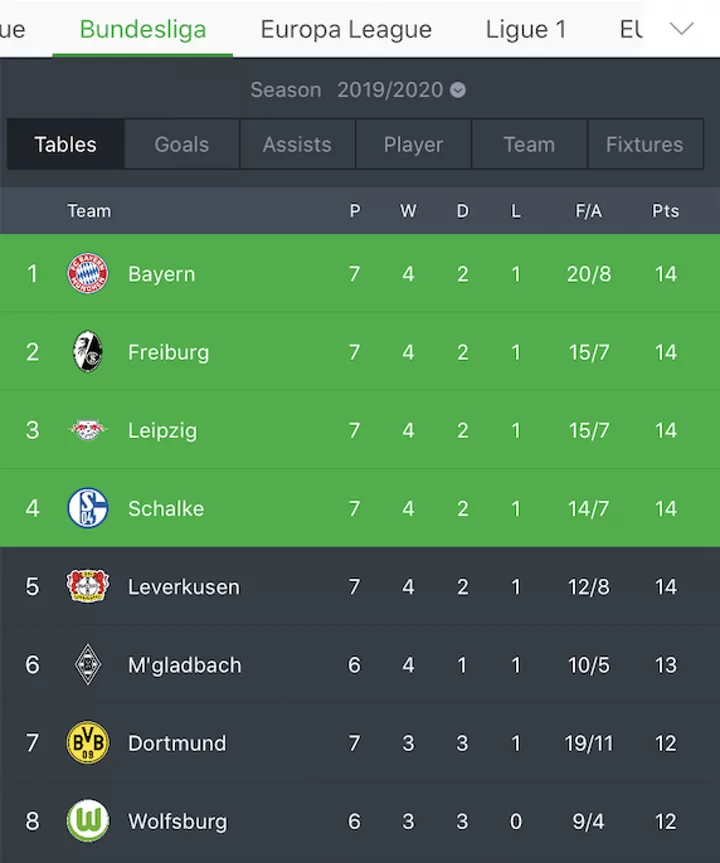720x863 pixels.
Task: Open the Player statistics view
Action: click(x=413, y=144)
